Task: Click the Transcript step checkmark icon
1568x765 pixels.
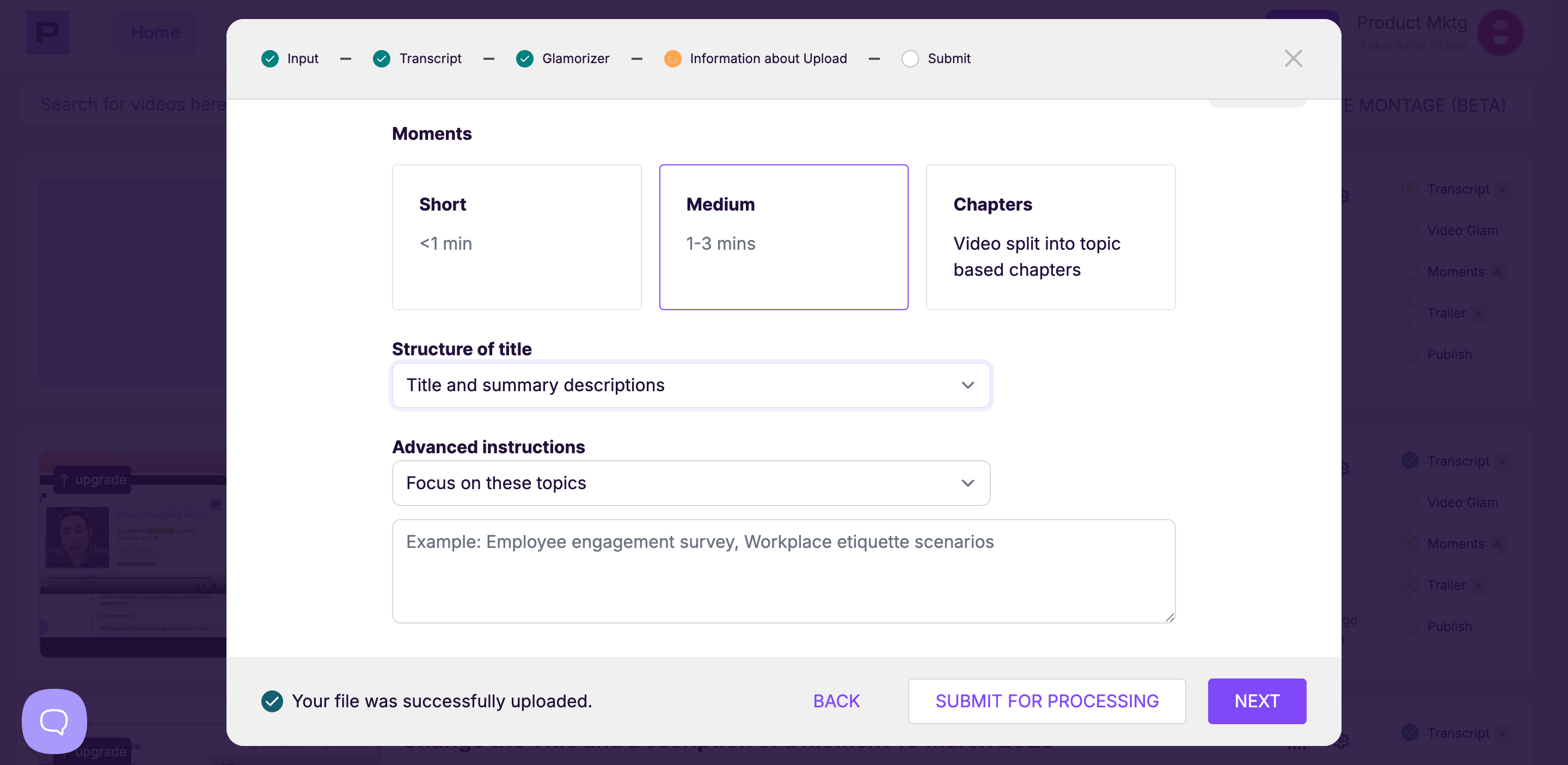Action: point(382,58)
